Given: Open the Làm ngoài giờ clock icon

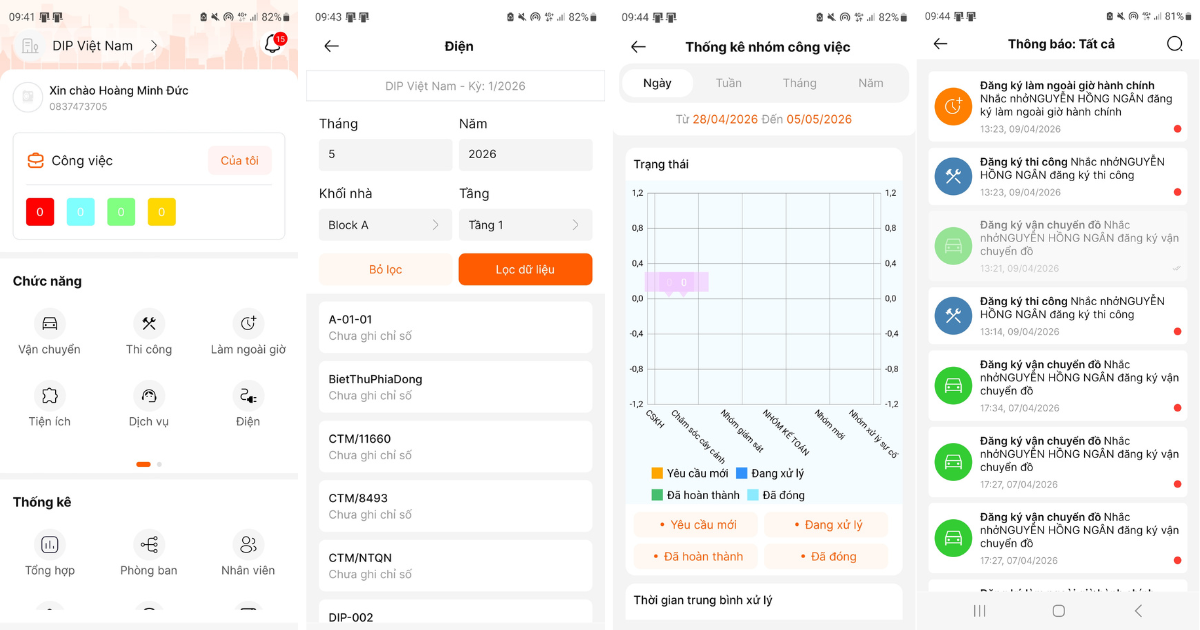Looking at the screenshot, I should point(248,323).
